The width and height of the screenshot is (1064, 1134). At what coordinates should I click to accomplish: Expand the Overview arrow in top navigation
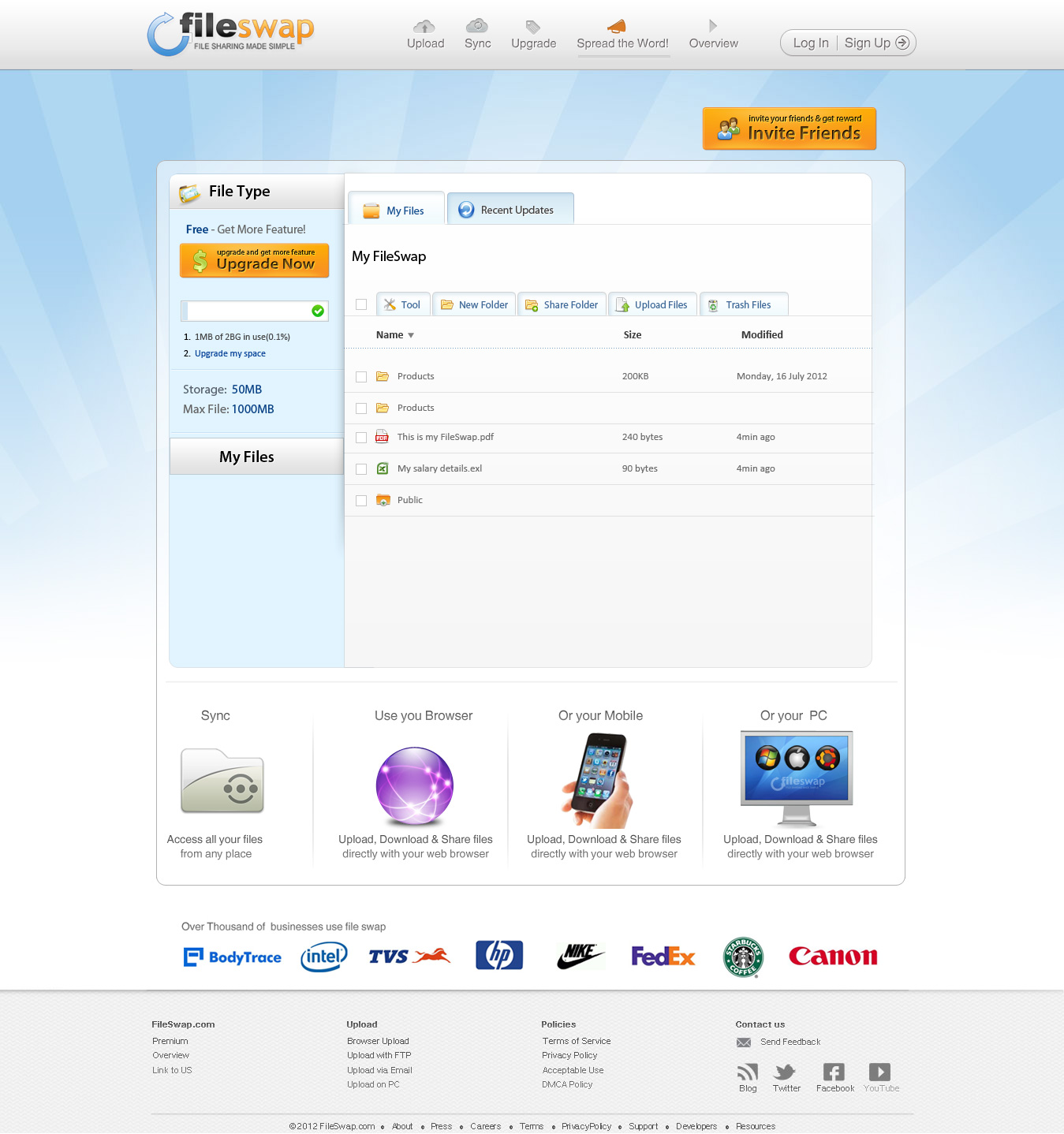click(713, 26)
